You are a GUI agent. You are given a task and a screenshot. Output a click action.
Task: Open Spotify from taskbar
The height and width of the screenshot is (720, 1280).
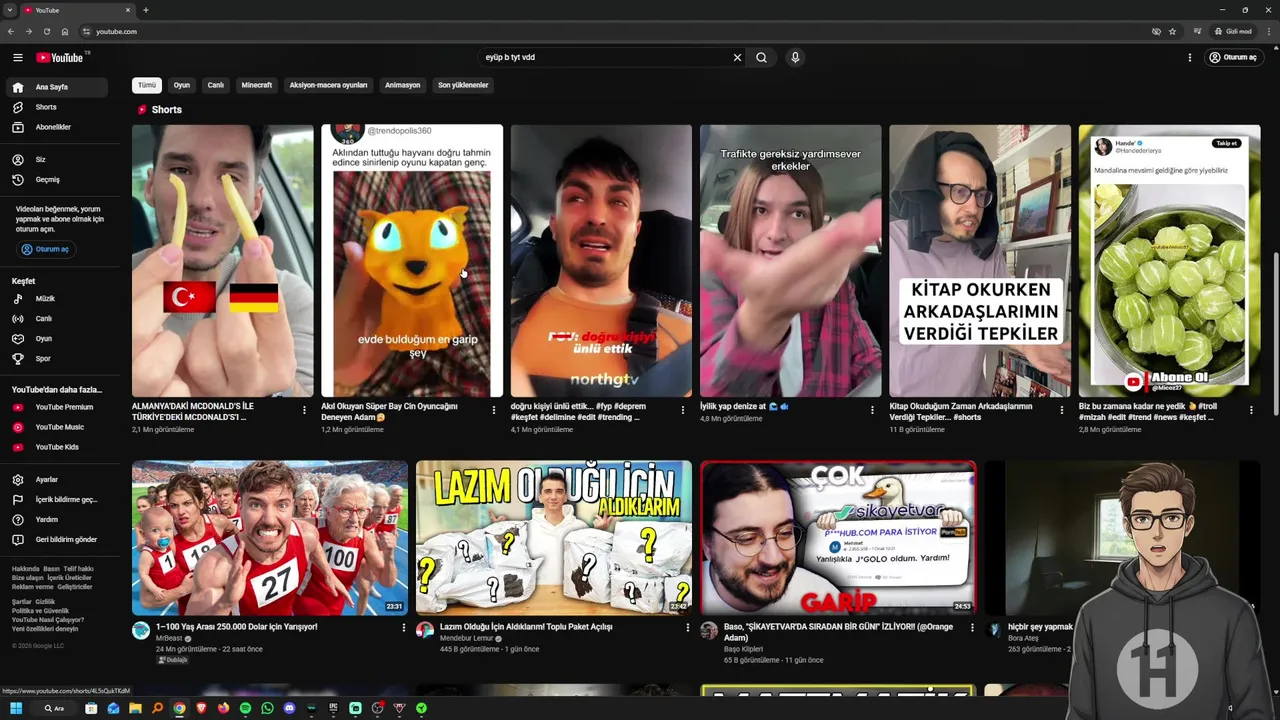pyautogui.click(x=245, y=708)
